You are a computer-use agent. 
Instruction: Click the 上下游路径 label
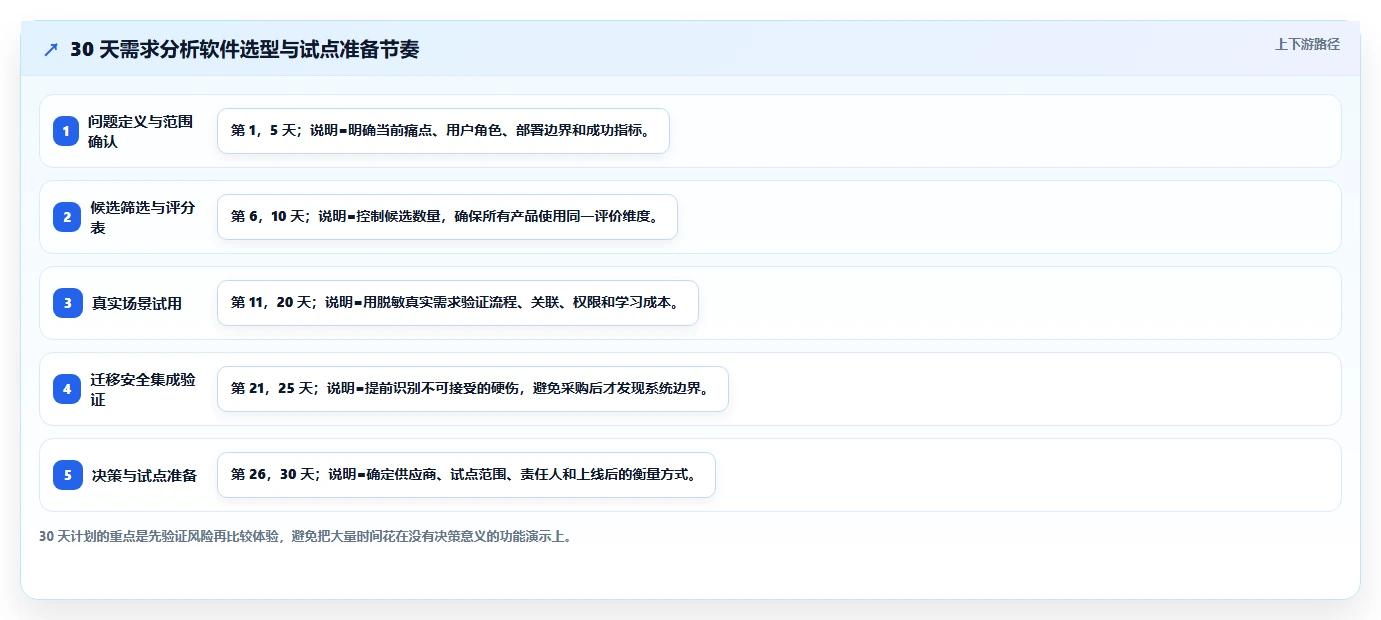click(x=1307, y=44)
